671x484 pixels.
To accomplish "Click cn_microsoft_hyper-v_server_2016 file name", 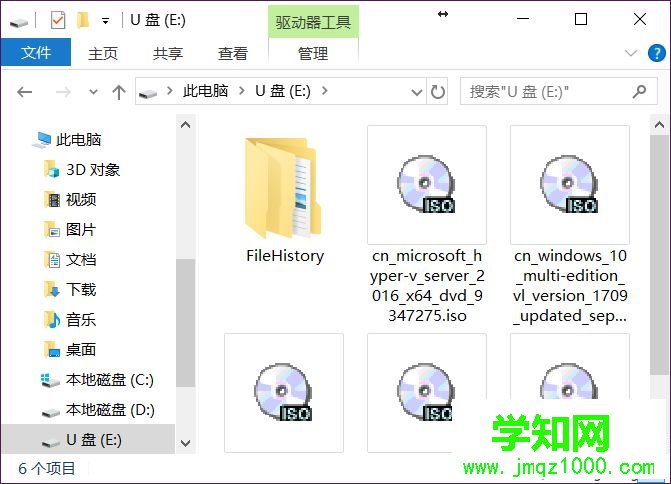I will coord(427,285).
